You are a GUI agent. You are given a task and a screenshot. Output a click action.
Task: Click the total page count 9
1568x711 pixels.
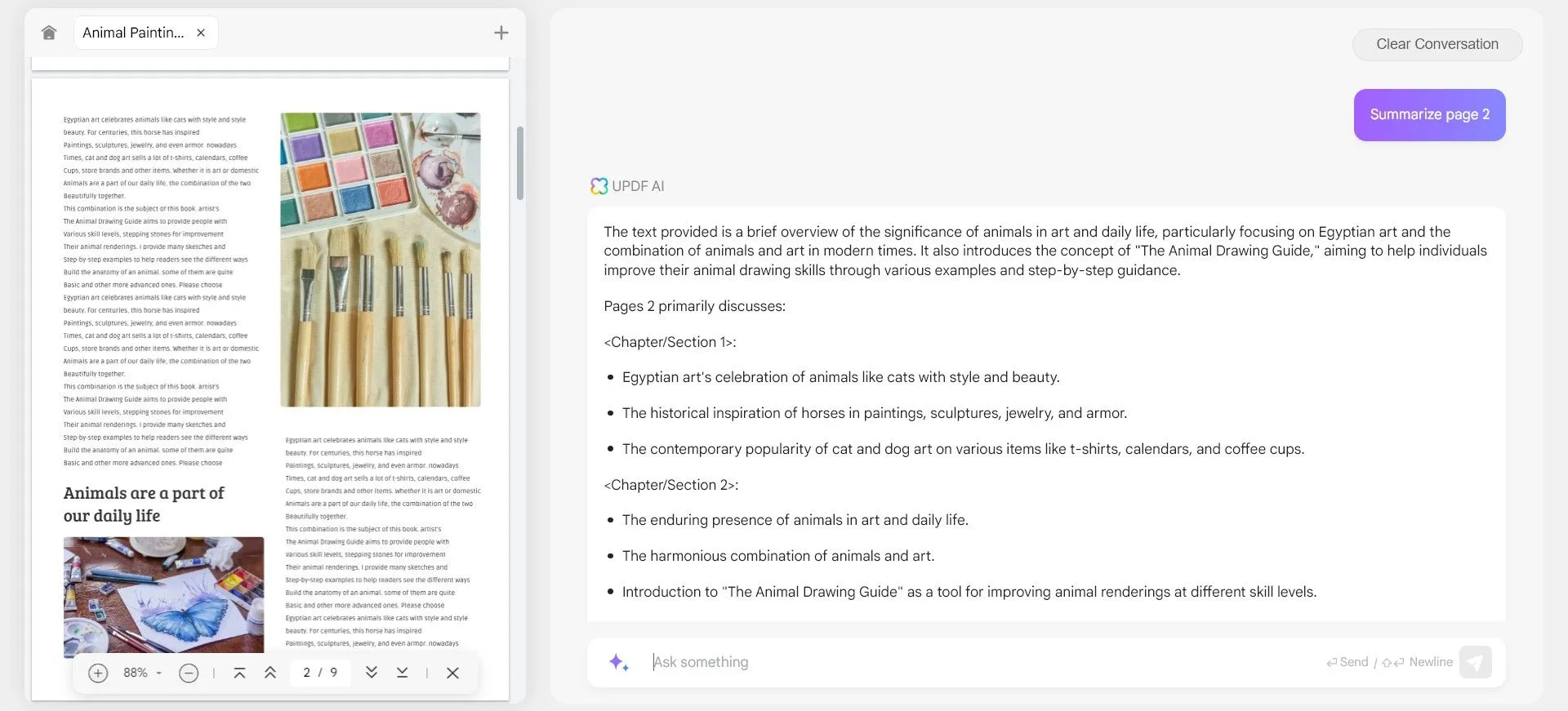[333, 673]
